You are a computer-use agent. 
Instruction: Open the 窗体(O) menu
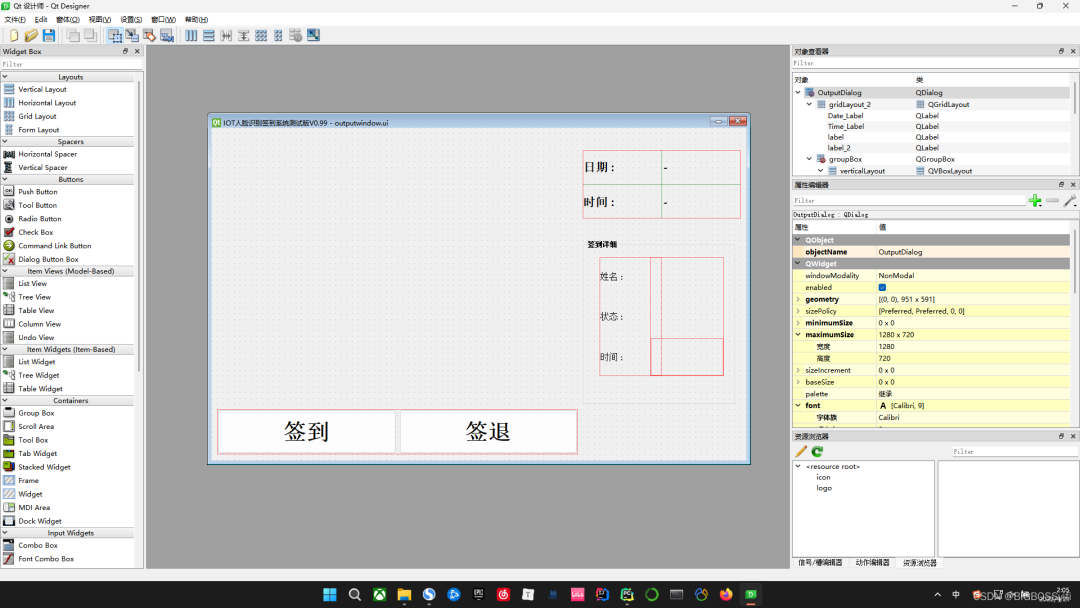(x=68, y=19)
